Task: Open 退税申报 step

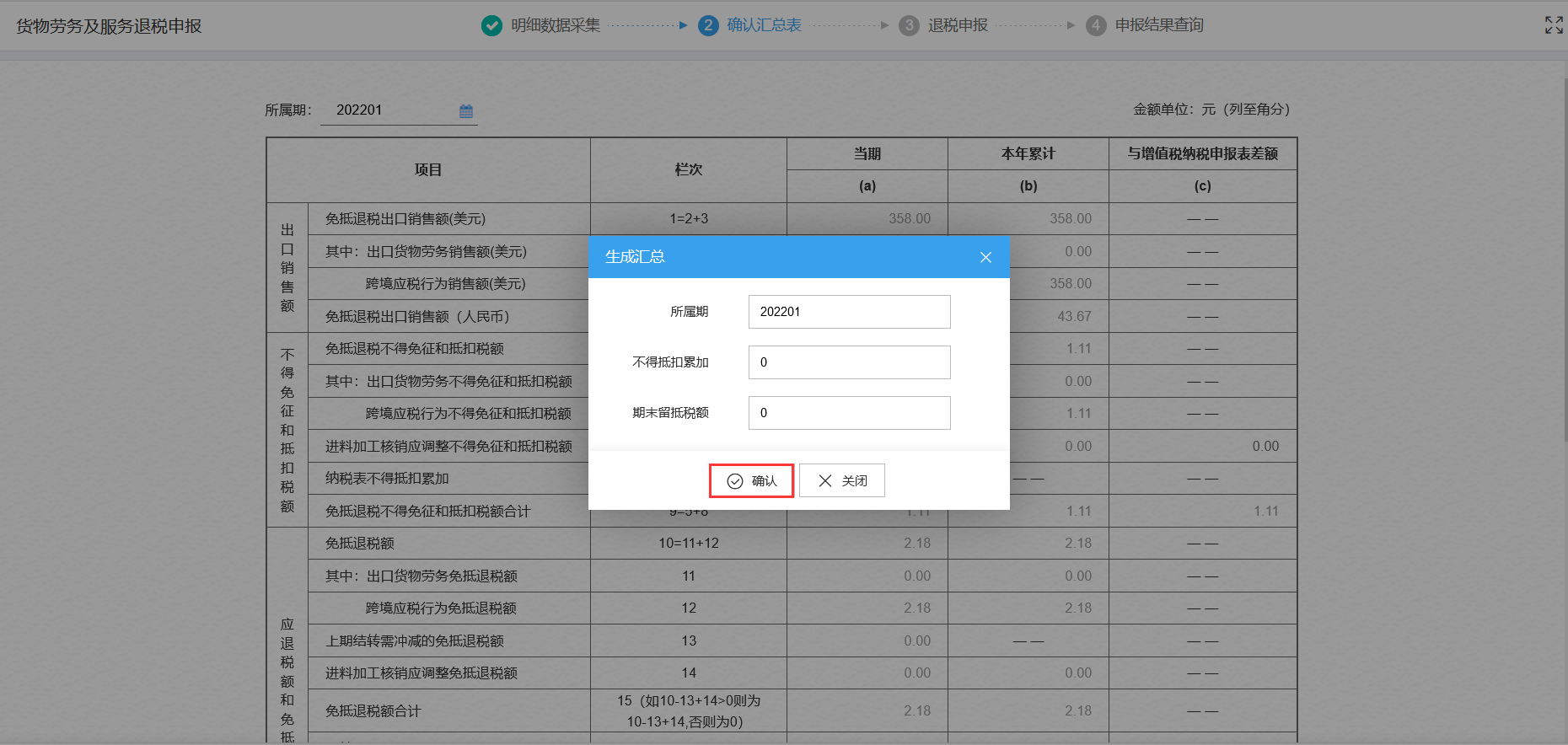Action: point(958,25)
